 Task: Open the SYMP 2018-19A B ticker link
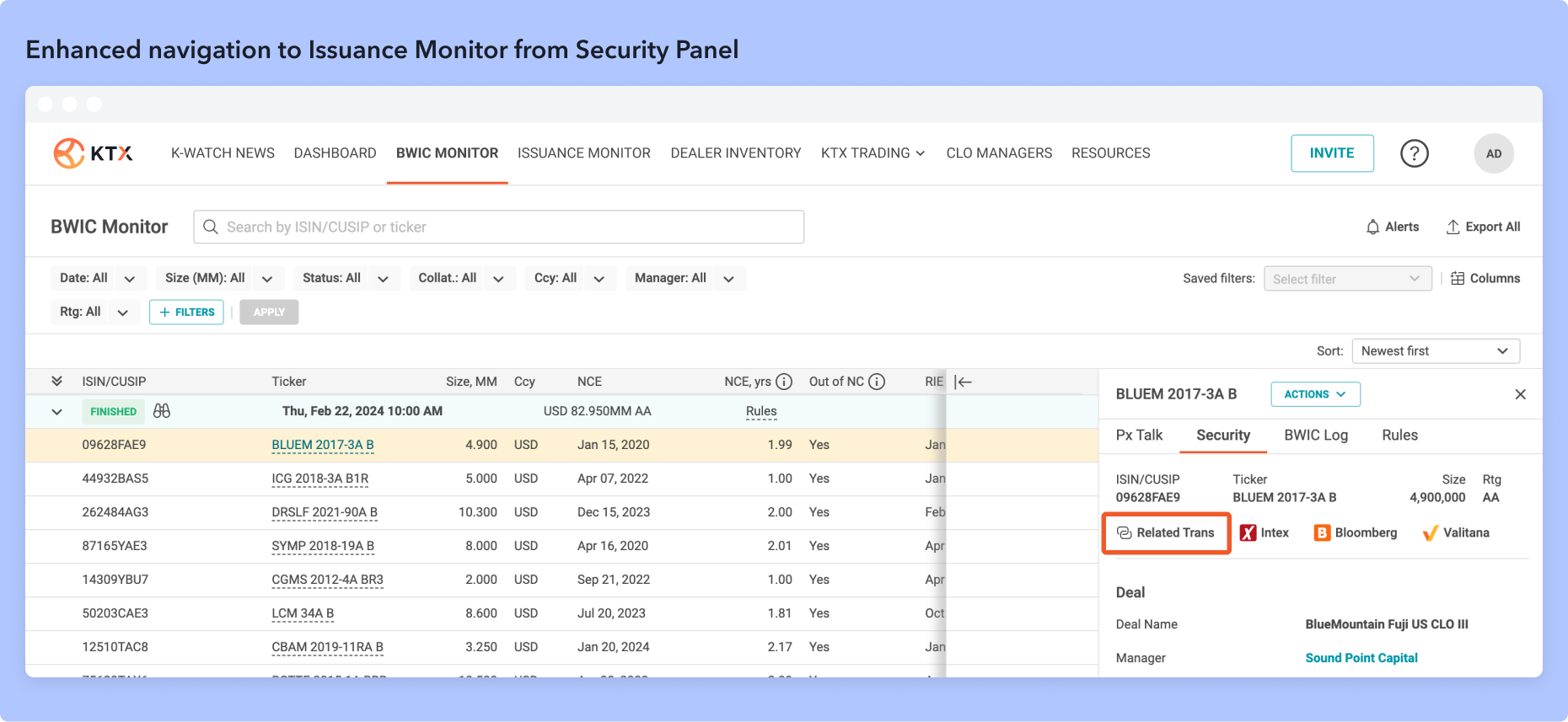point(323,546)
